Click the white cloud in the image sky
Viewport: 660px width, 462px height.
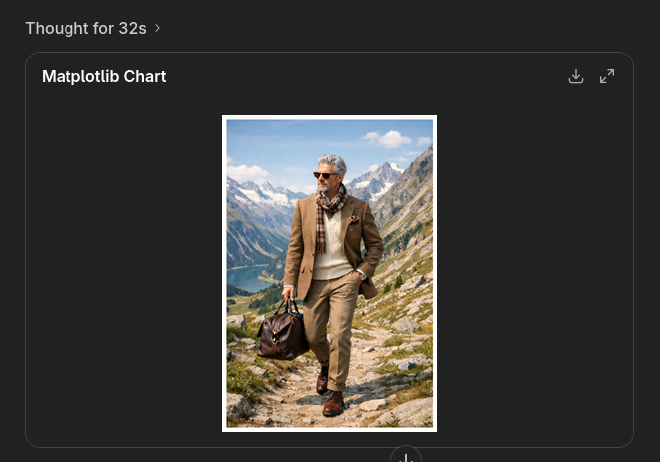coord(387,138)
